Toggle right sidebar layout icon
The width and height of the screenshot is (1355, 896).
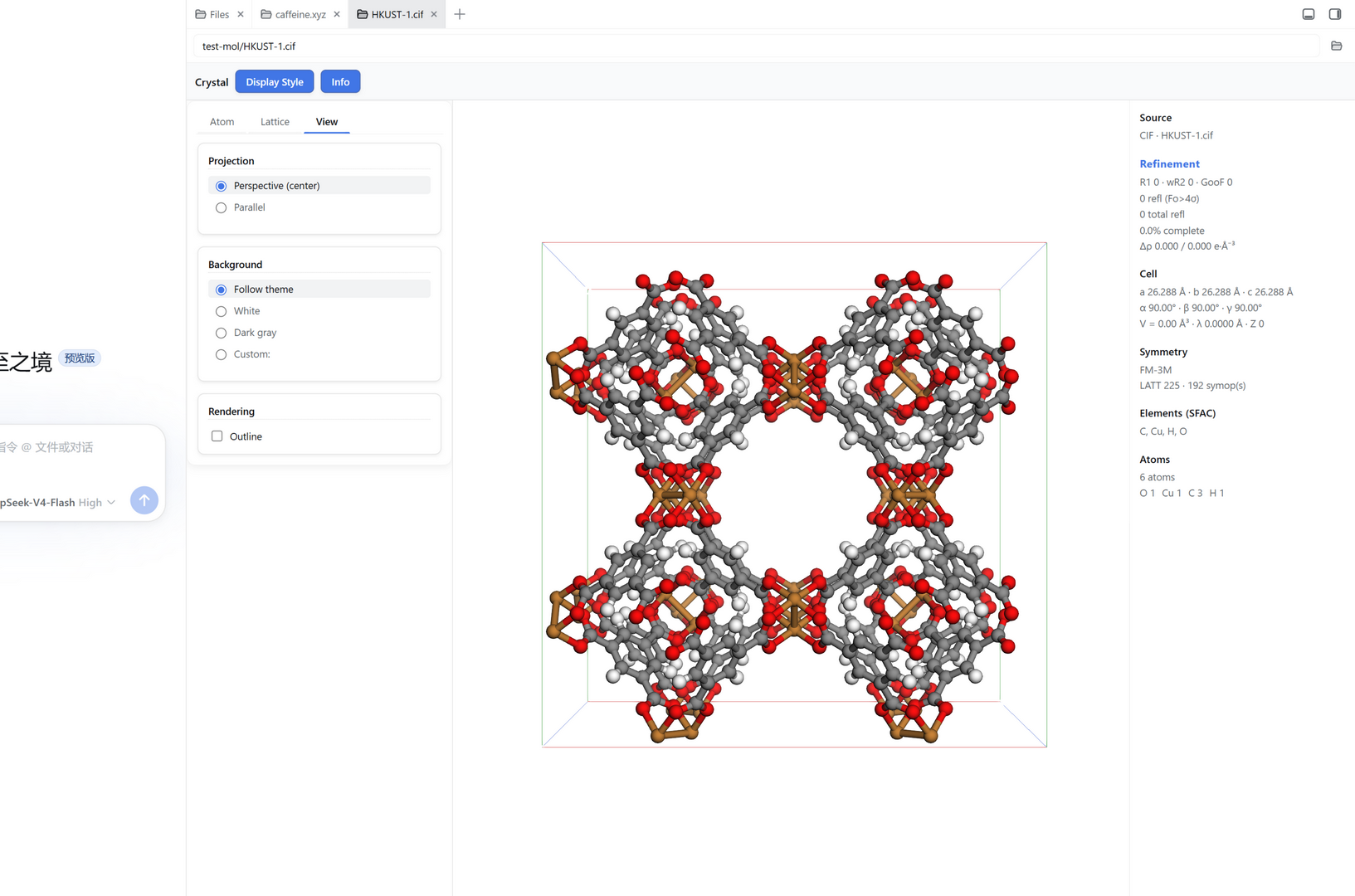coord(1335,14)
